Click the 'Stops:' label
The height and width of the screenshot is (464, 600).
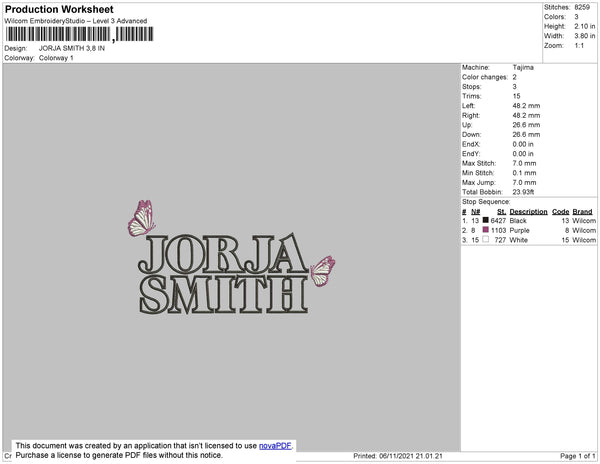point(471,87)
